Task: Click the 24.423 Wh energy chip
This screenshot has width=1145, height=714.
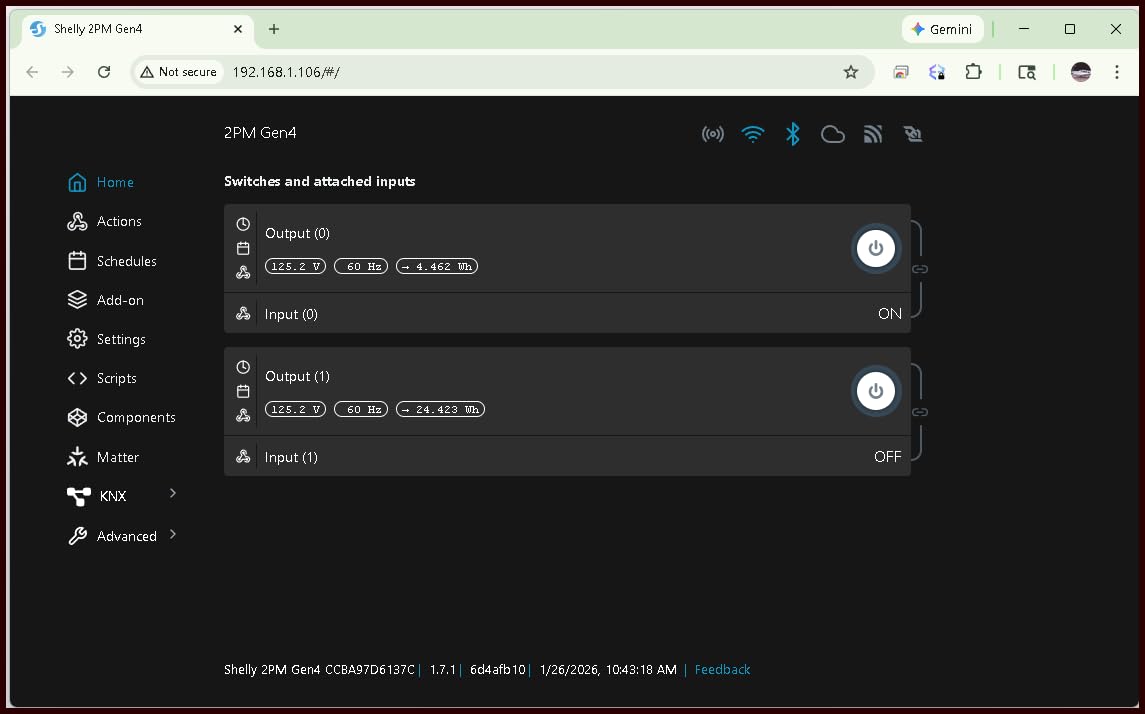Action: [x=440, y=410]
